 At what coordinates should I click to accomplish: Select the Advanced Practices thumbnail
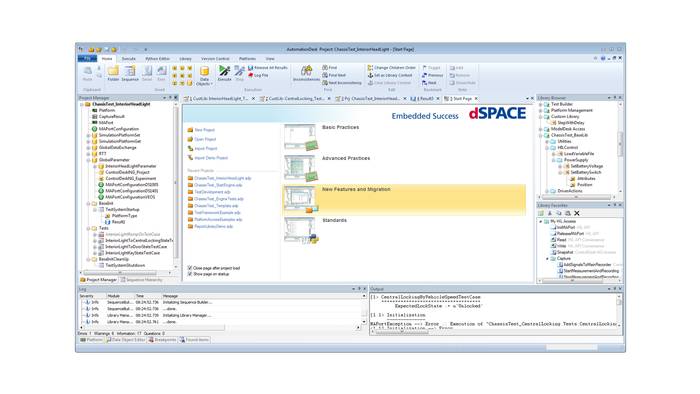301,168
